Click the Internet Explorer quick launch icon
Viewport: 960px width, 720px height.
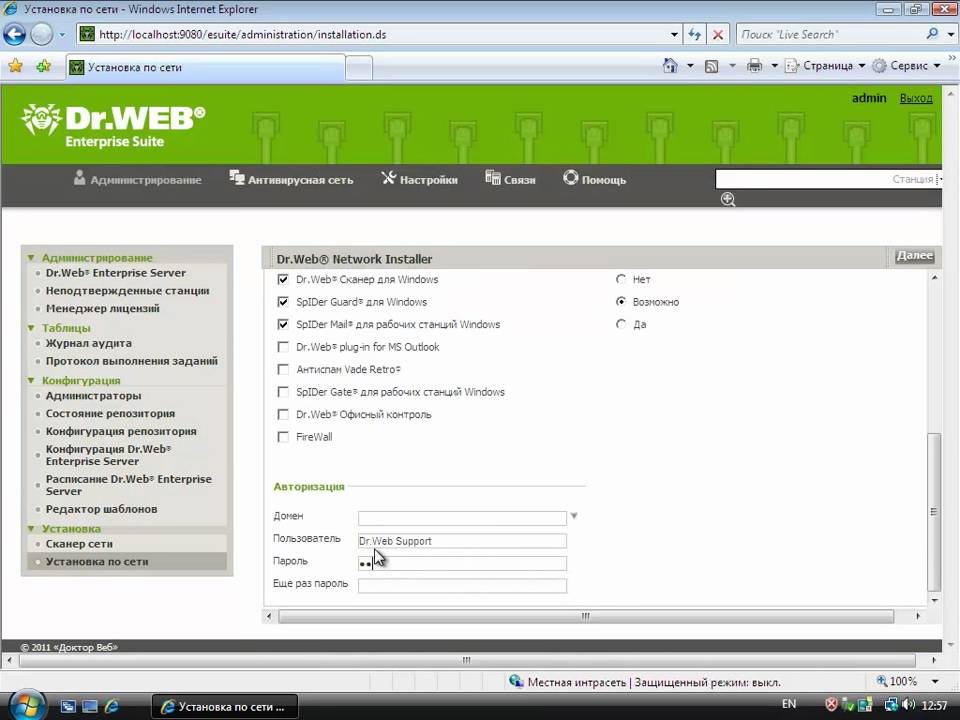pos(111,707)
